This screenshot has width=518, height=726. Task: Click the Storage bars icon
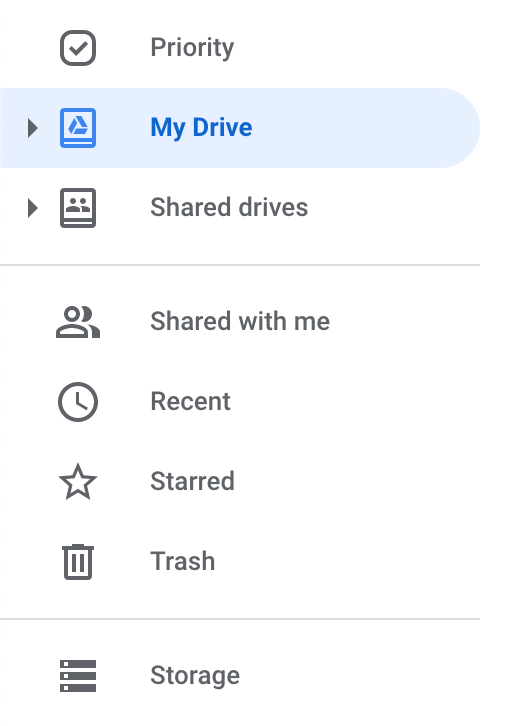point(78,676)
